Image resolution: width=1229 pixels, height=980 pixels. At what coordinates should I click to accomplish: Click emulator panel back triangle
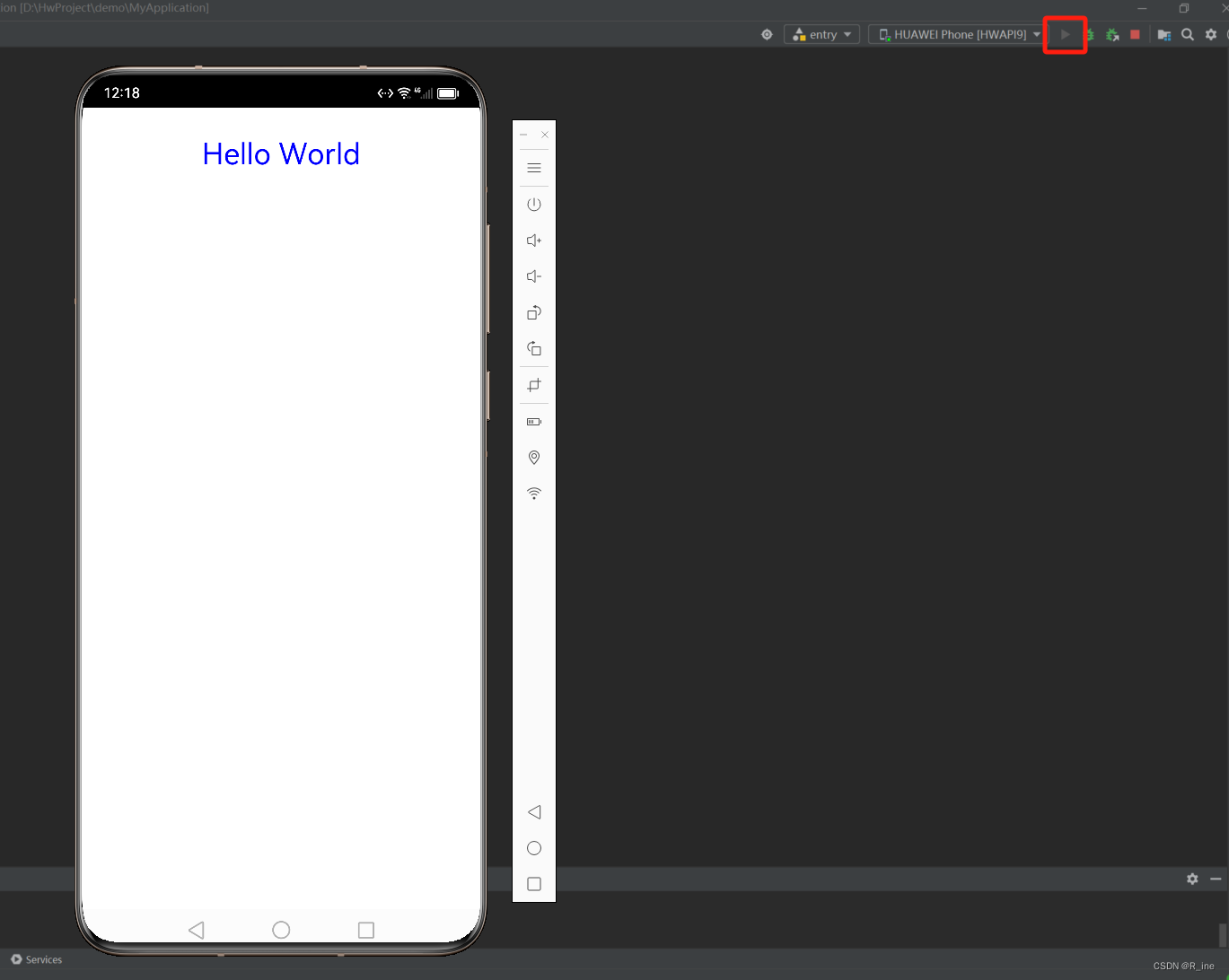click(534, 812)
